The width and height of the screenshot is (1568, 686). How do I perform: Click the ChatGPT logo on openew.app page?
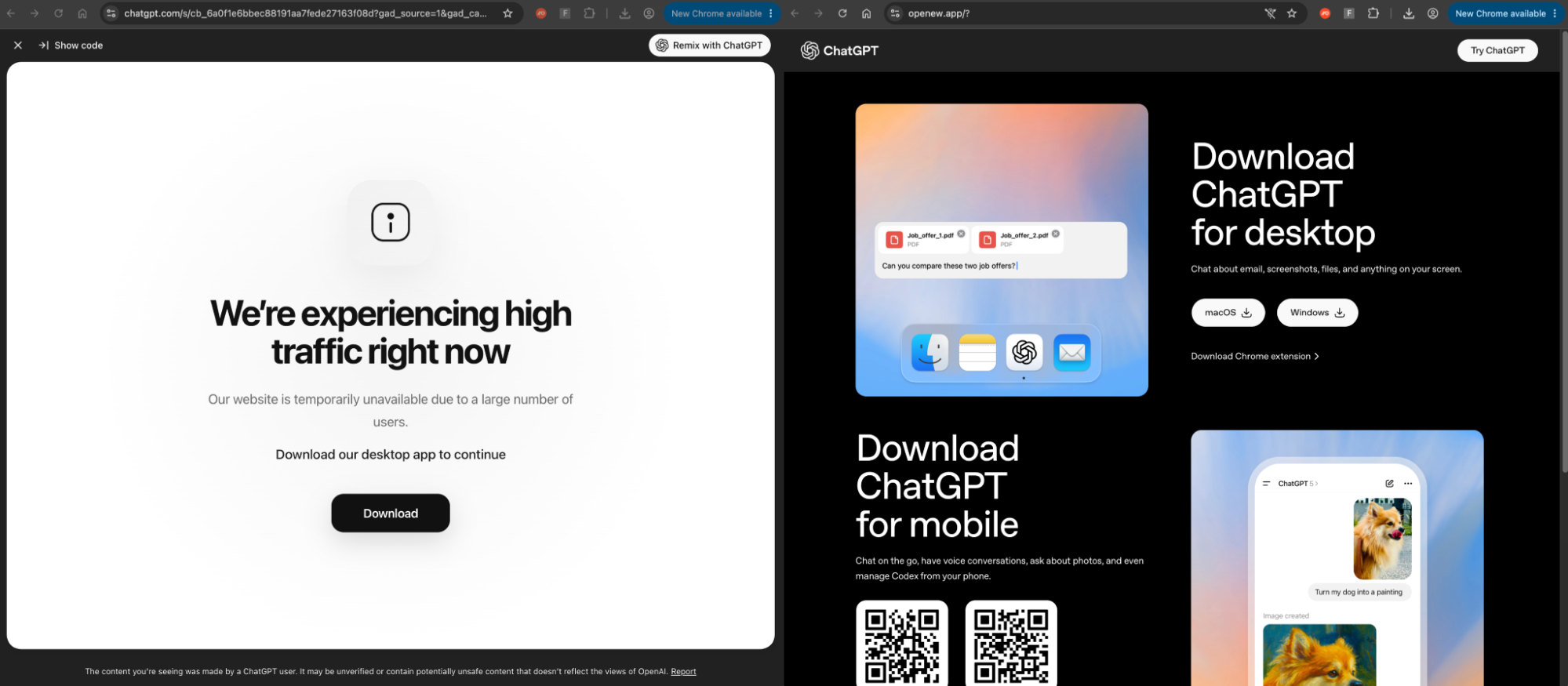[x=839, y=50]
